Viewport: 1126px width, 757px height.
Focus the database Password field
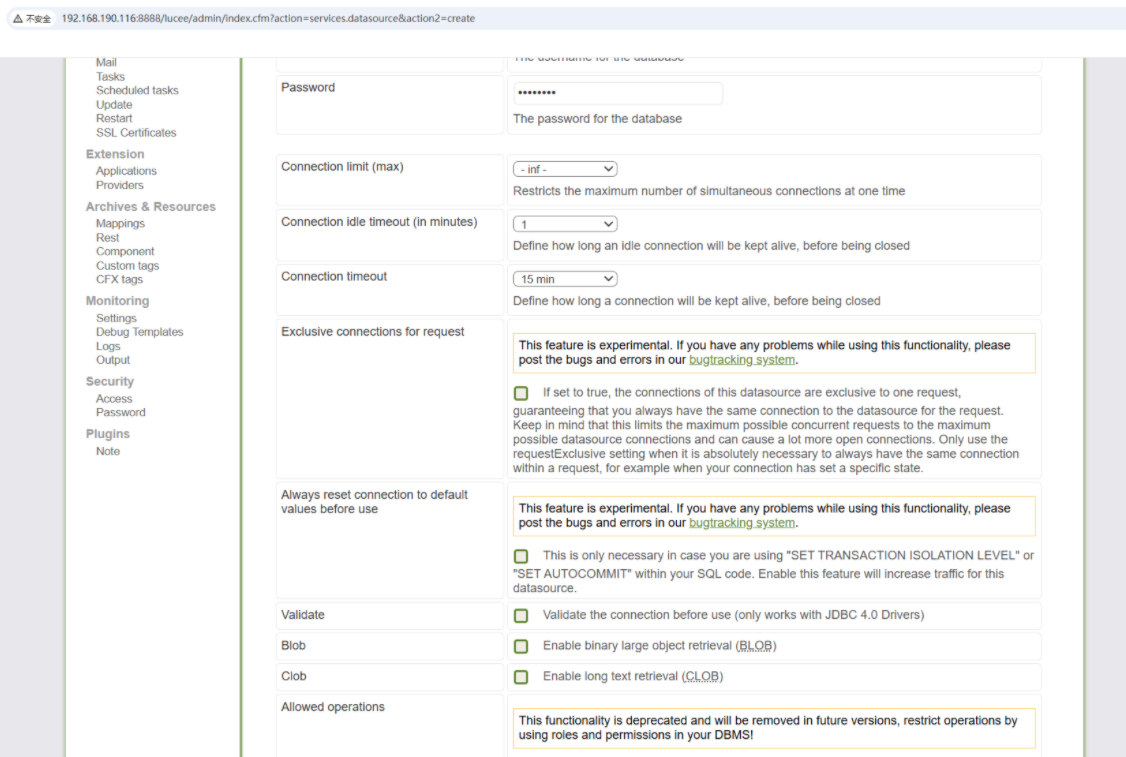tap(617, 93)
